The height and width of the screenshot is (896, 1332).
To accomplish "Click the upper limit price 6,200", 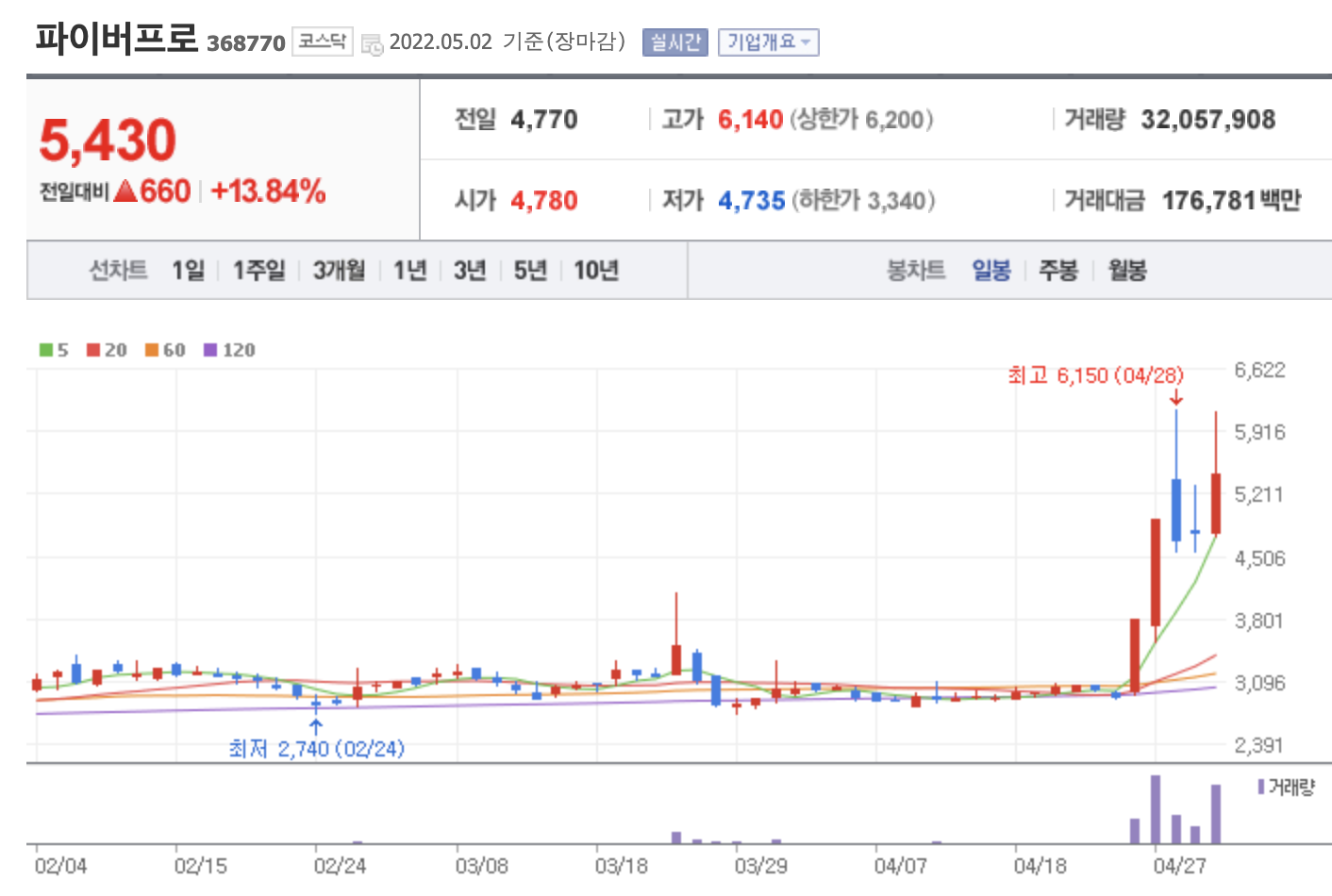I will pyautogui.click(x=894, y=120).
